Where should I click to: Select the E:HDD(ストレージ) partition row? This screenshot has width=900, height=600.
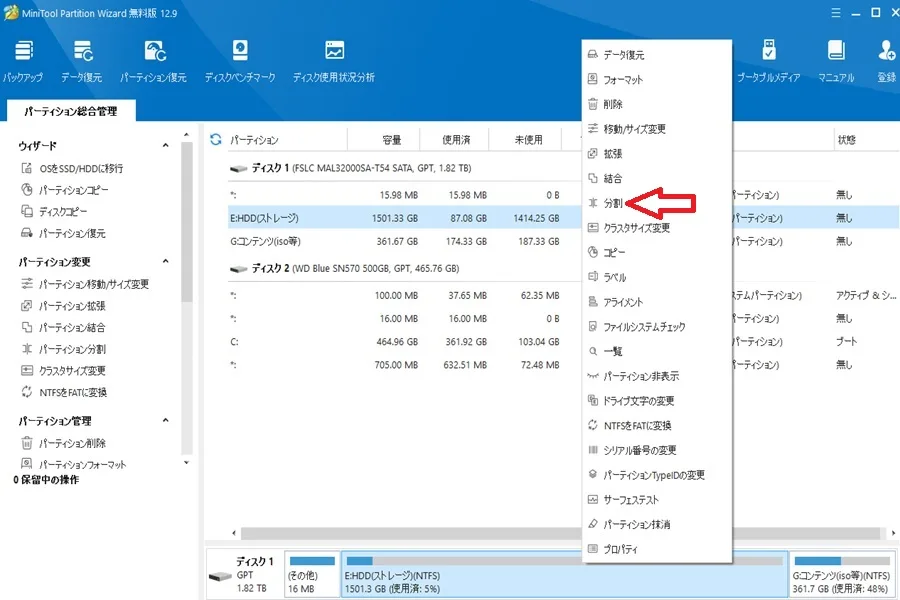coord(405,218)
